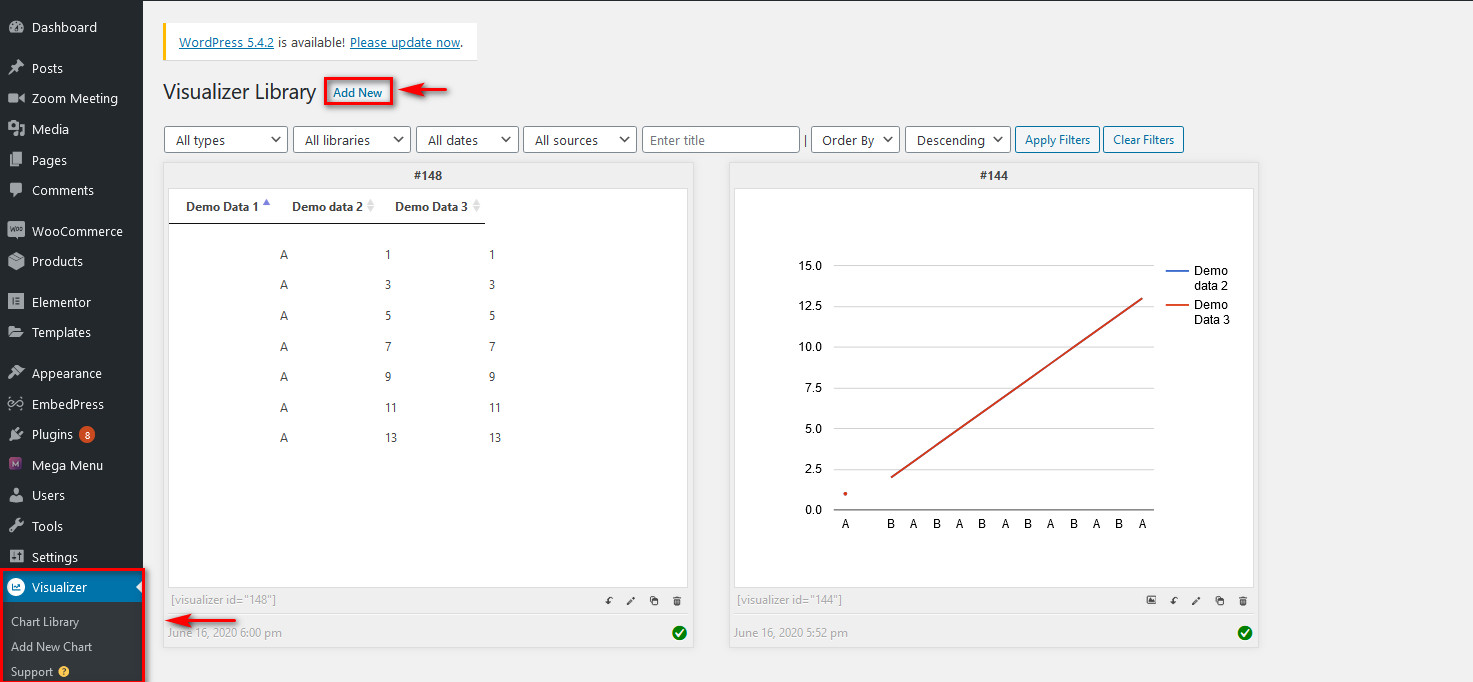The height and width of the screenshot is (682, 1473).
Task: Click the Zoom Meeting camera icon
Action: pyautogui.click(x=16, y=98)
